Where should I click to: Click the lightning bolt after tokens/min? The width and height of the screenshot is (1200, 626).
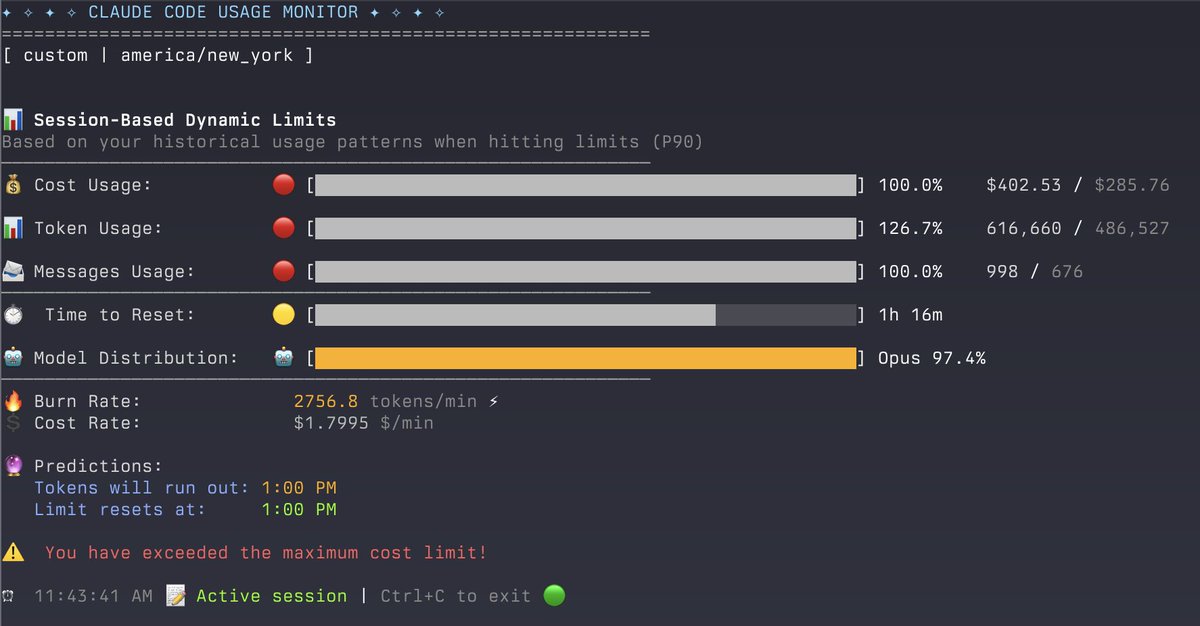point(494,401)
